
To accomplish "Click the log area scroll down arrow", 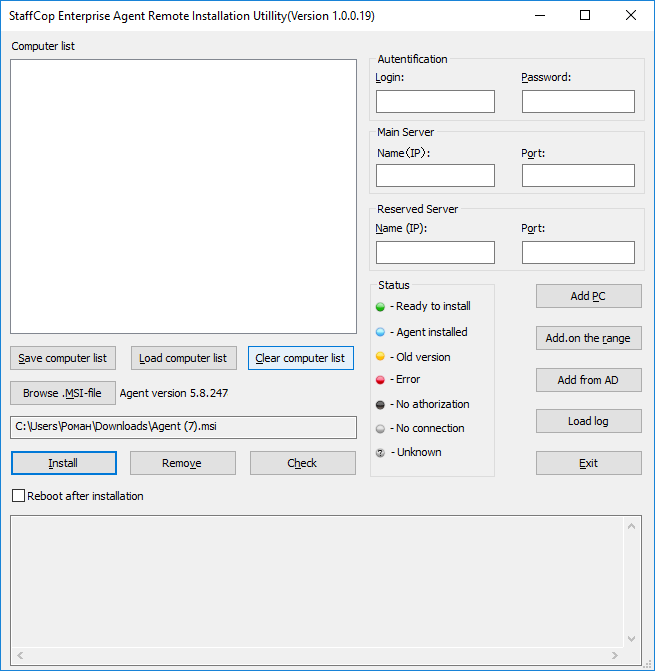I will tap(633, 638).
